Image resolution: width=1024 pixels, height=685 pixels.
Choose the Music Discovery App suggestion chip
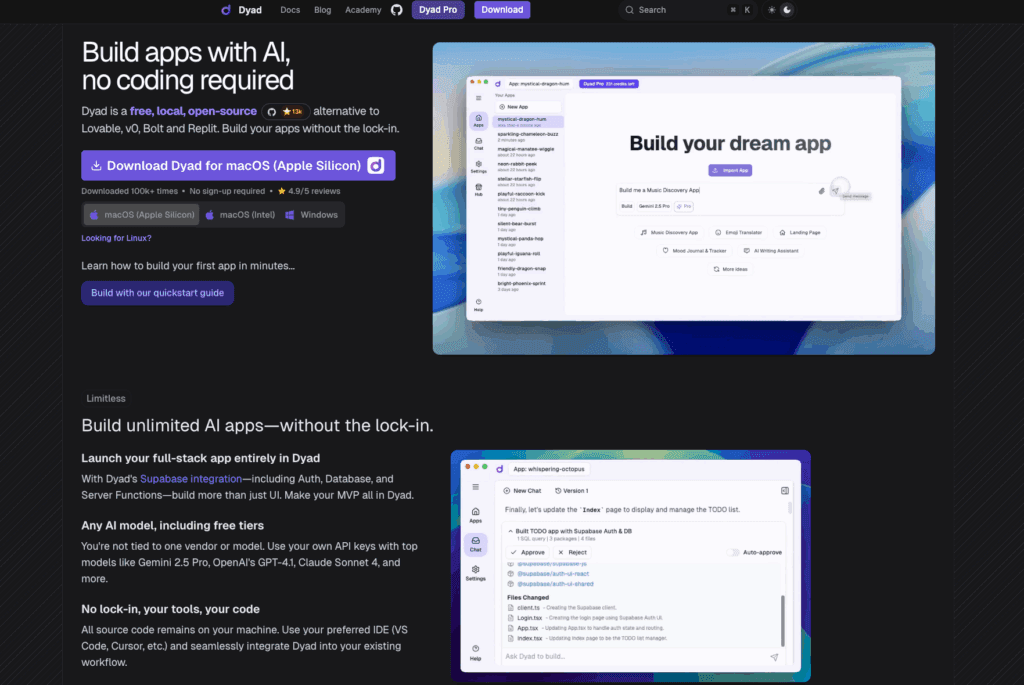669,232
